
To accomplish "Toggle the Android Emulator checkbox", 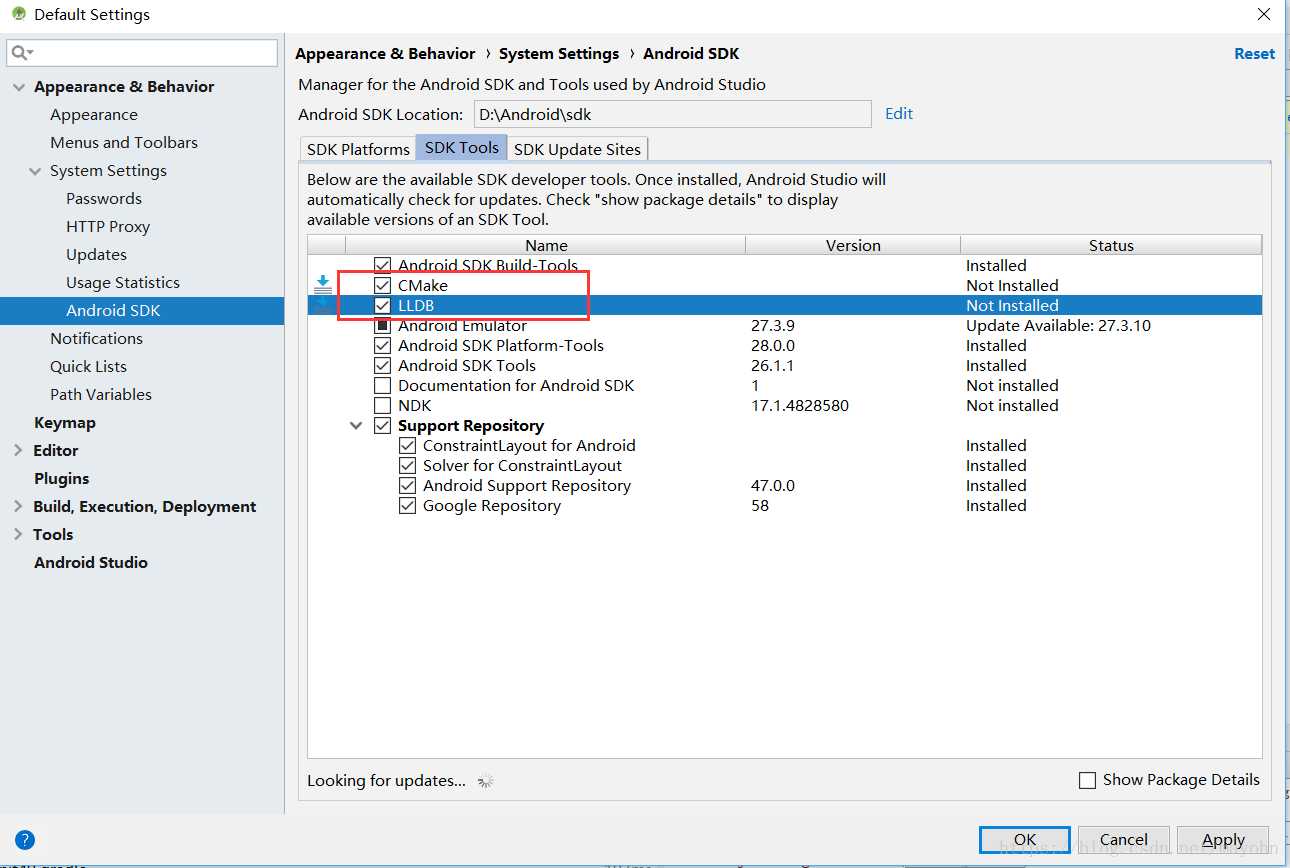I will pyautogui.click(x=382, y=326).
